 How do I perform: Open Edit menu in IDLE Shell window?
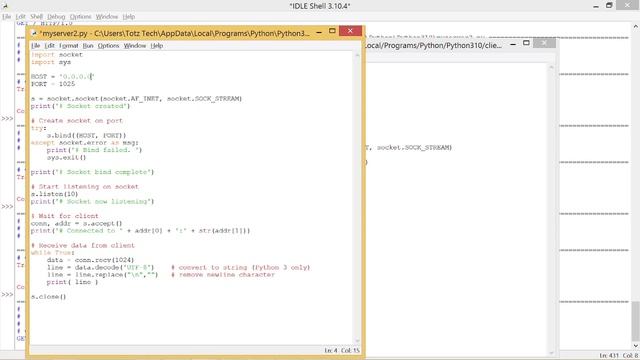point(20,17)
